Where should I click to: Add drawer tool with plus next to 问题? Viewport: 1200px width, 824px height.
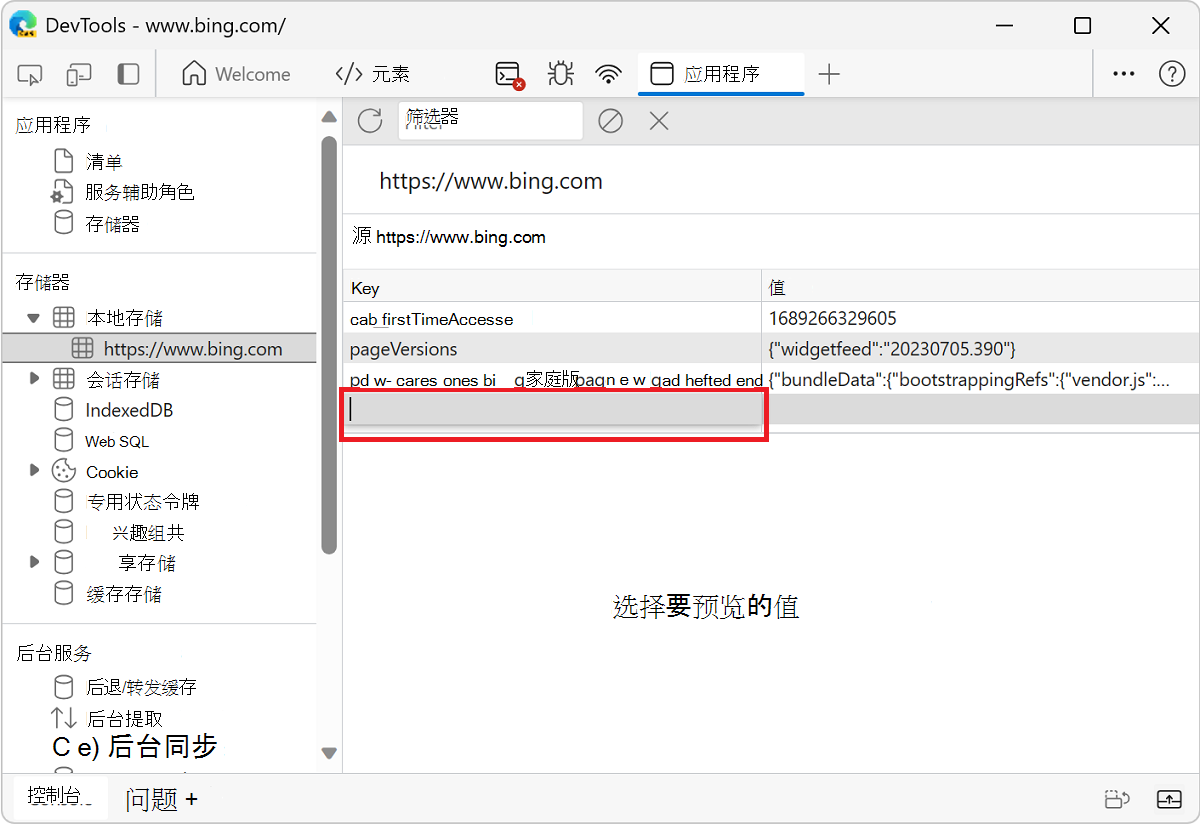click(192, 799)
